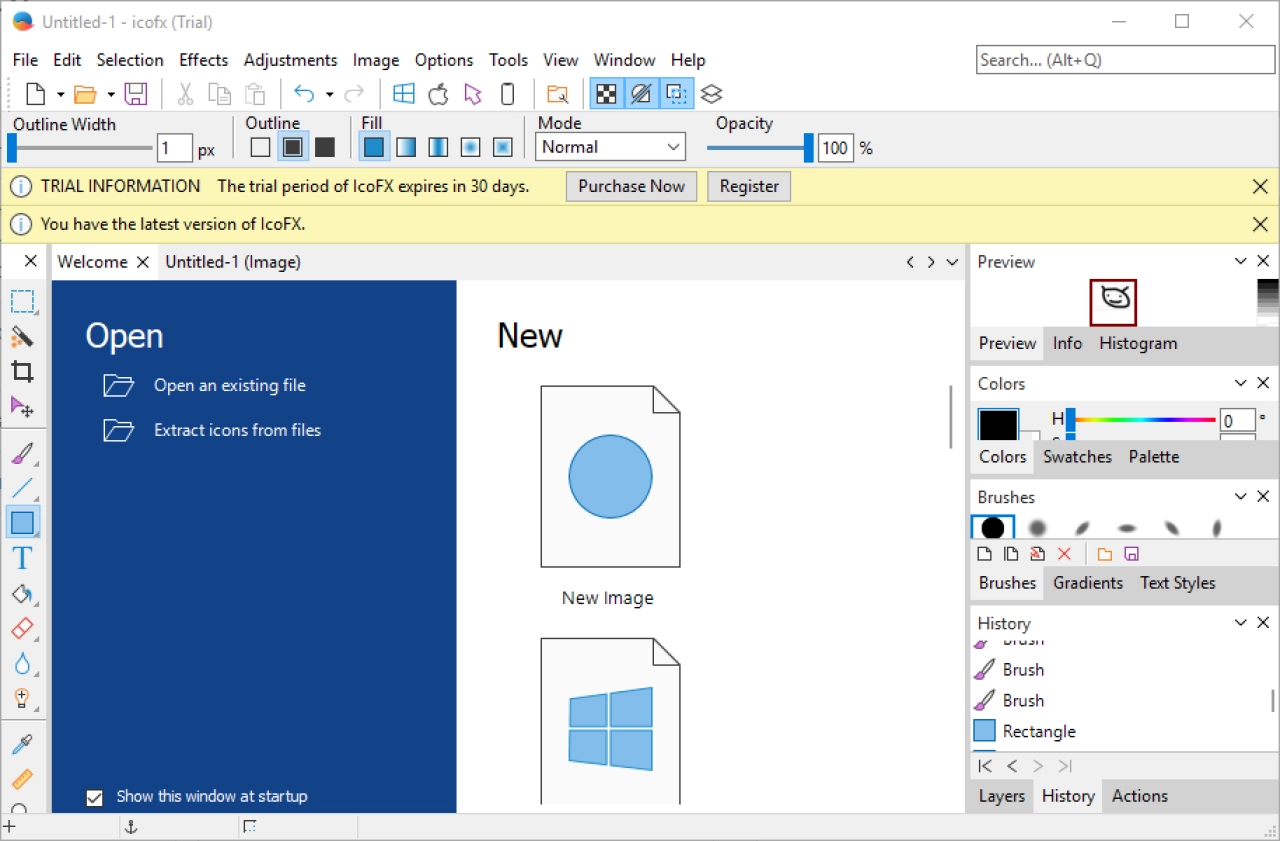1280x841 pixels.
Task: Open the New file dropdown arrow
Action: pyautogui.click(x=61, y=95)
